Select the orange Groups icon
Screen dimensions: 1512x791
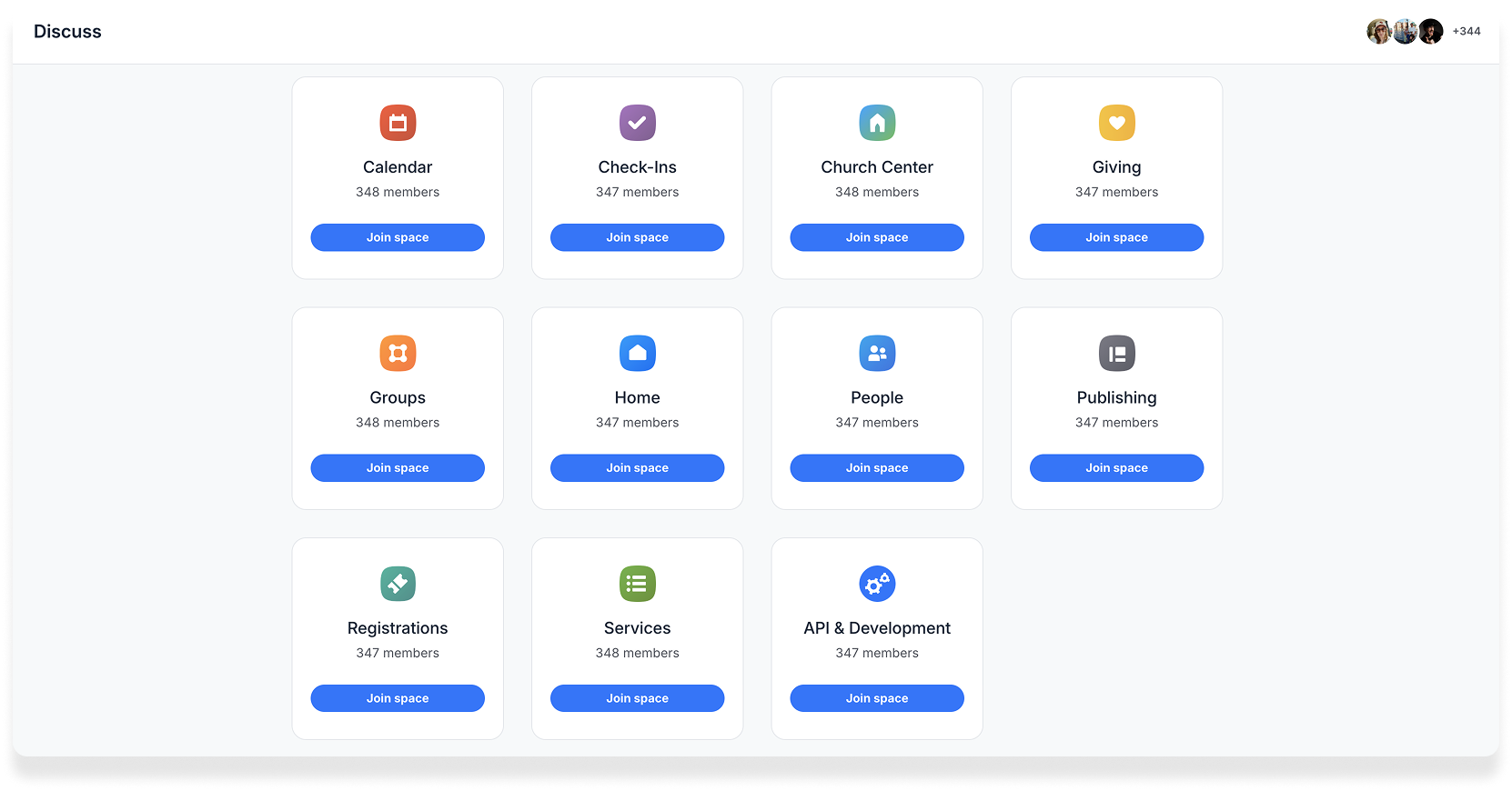point(398,354)
